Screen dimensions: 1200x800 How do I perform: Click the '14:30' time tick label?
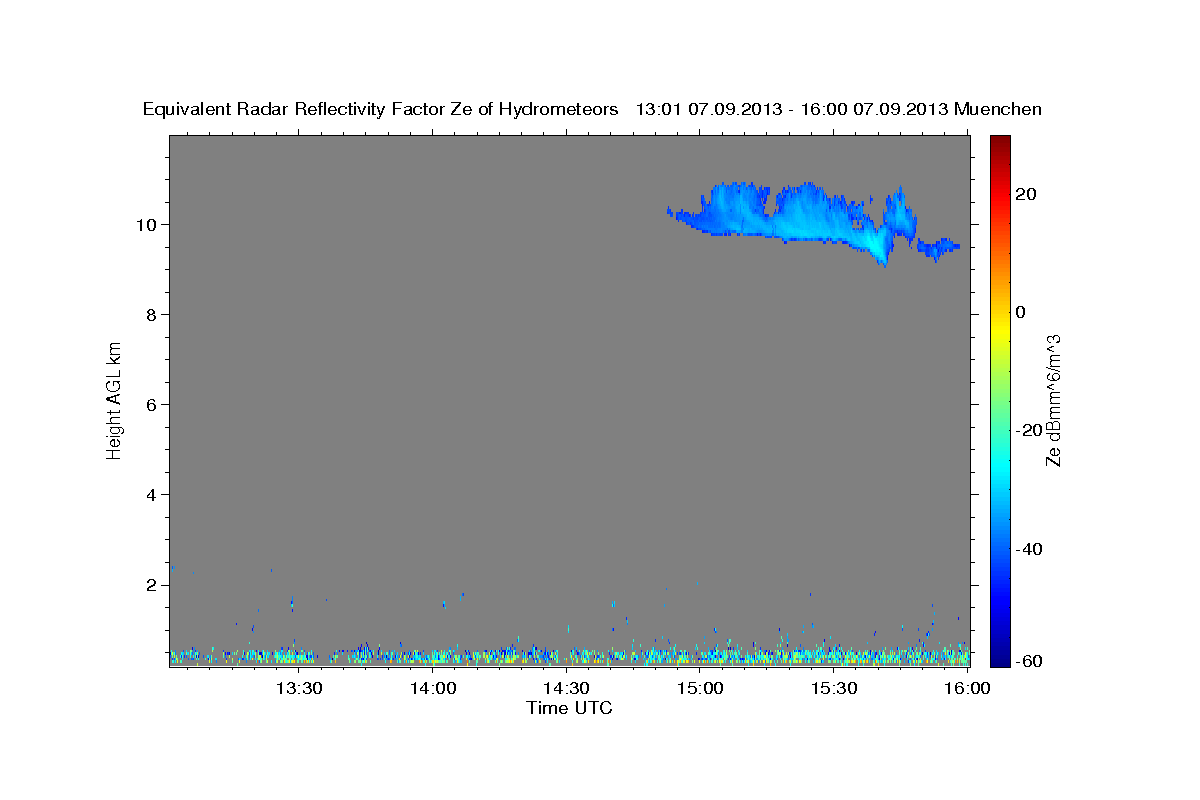coord(566,688)
